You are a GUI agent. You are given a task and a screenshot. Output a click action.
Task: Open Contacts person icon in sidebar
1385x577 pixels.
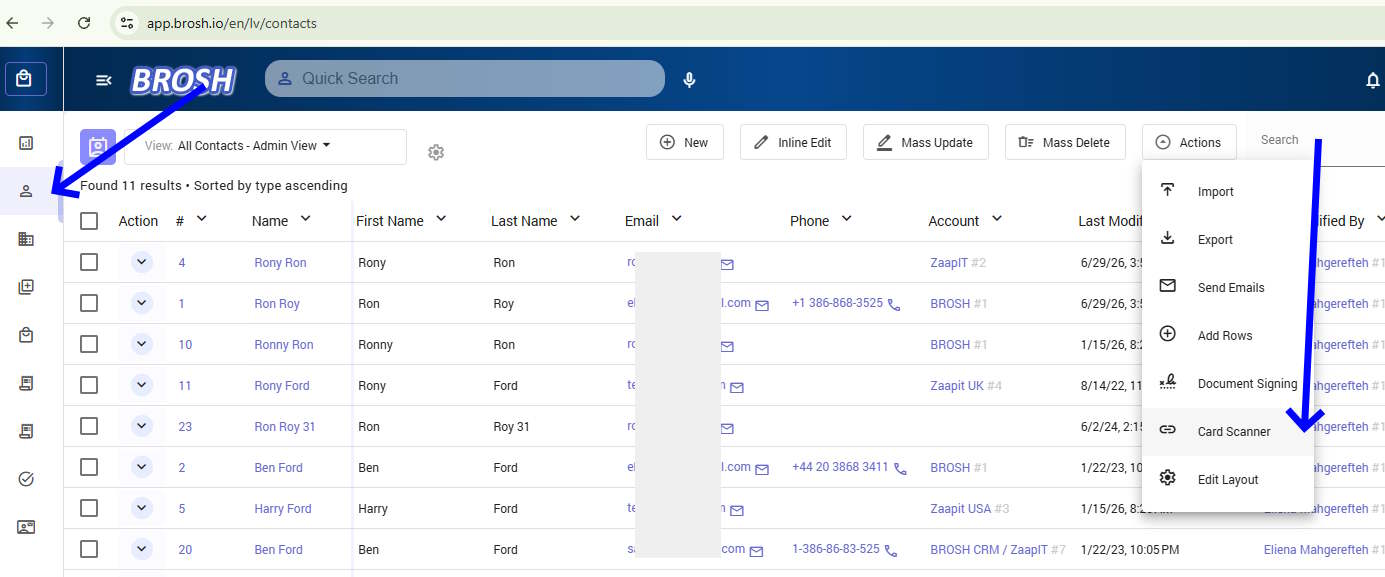click(26, 191)
